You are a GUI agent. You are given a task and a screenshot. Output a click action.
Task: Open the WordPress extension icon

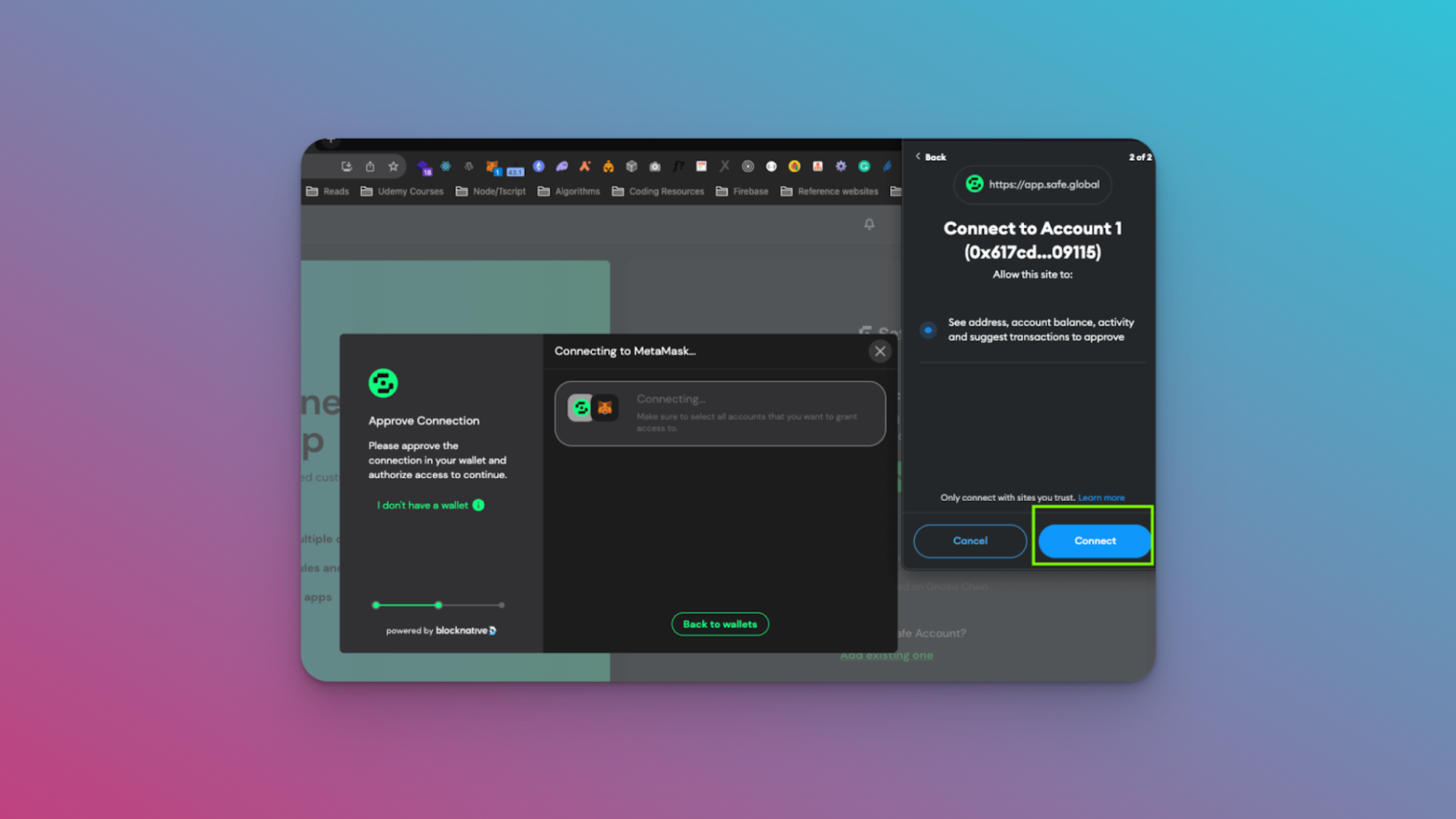[469, 167]
